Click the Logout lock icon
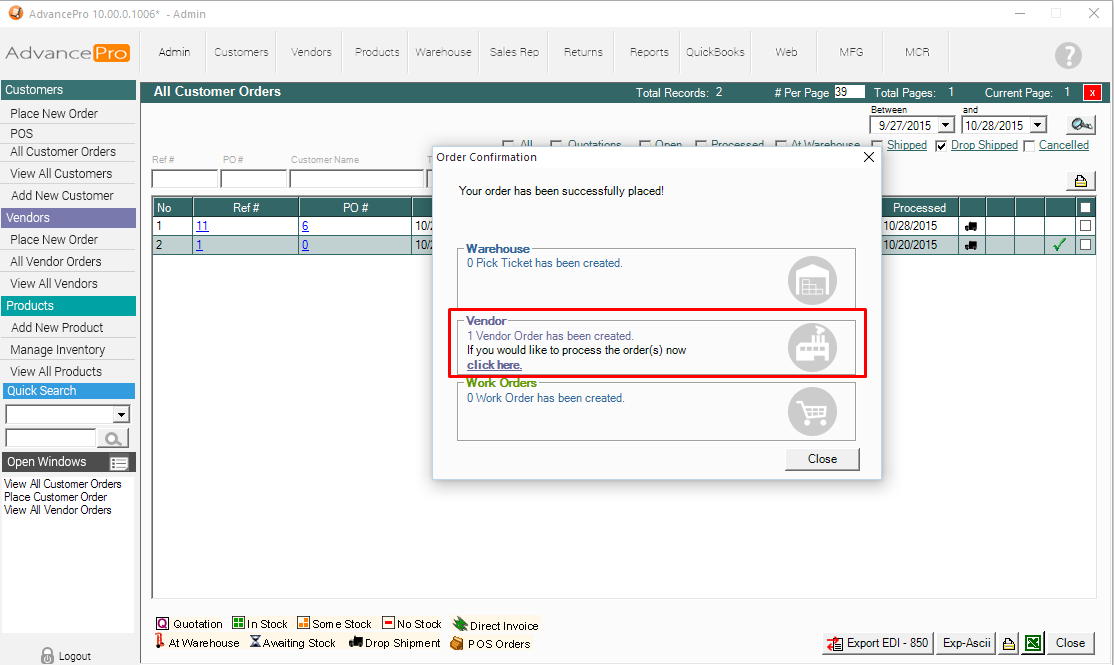The image size is (1114, 665). pos(47,656)
